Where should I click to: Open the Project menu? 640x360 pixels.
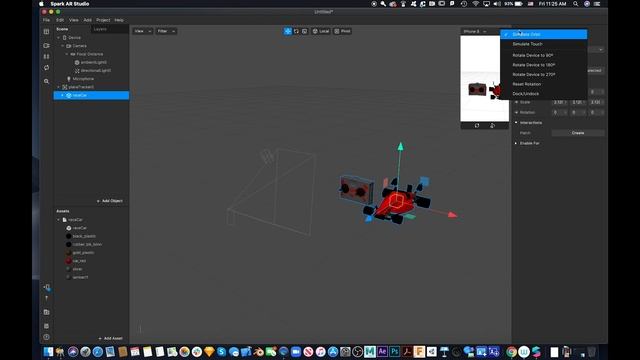tap(103, 20)
